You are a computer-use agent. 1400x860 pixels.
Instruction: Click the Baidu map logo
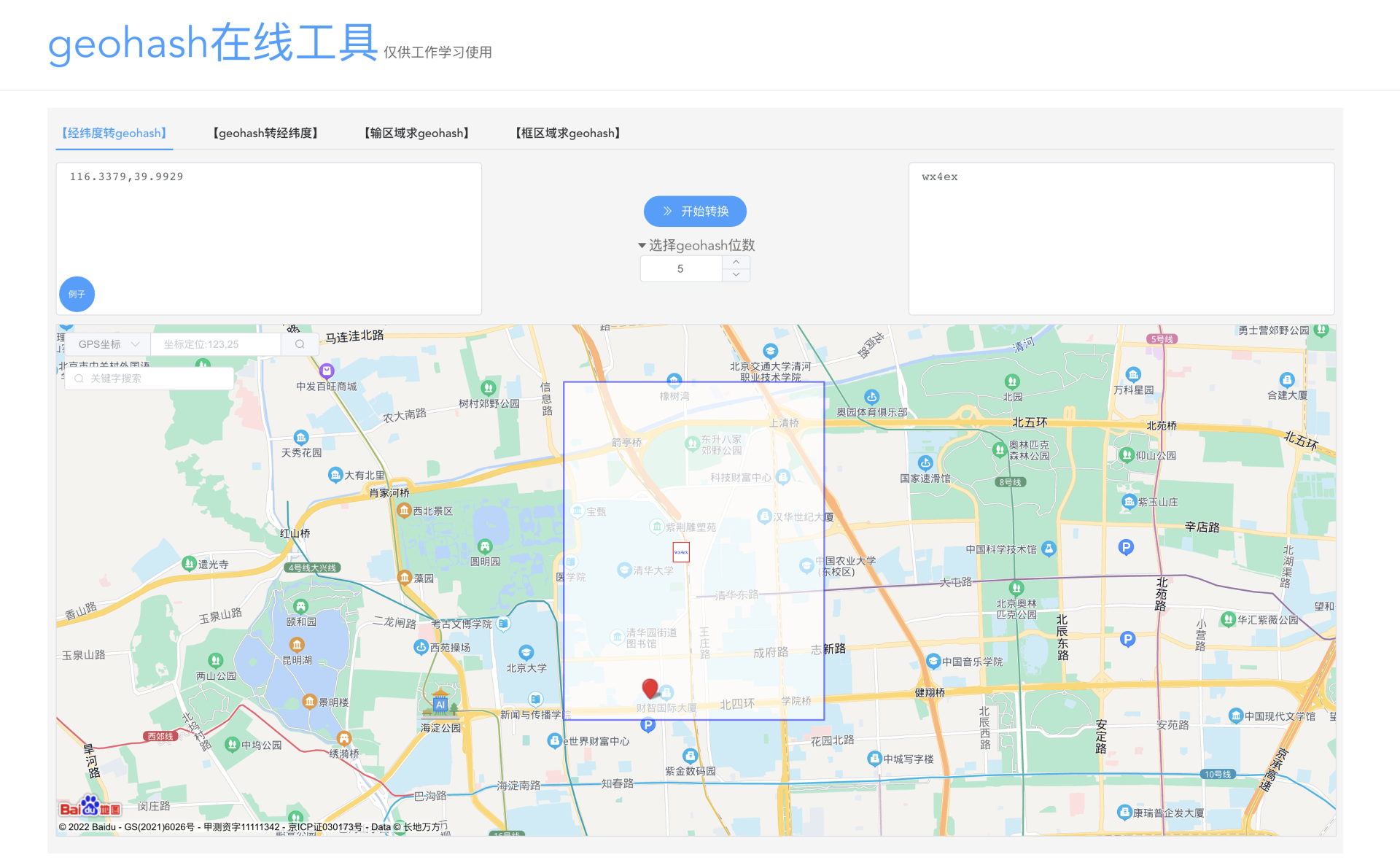90,807
